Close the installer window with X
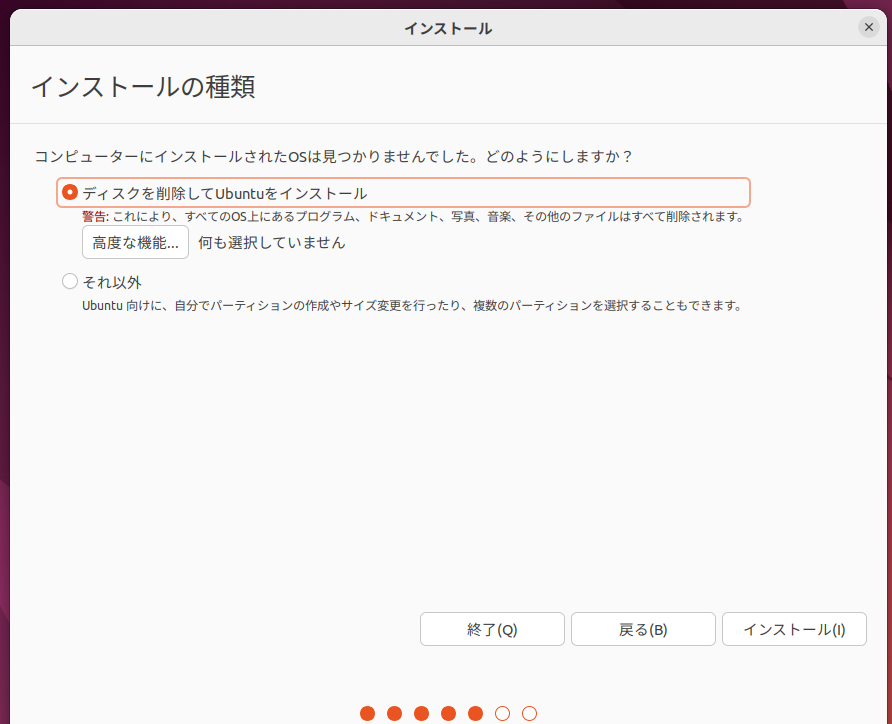892x724 pixels. (869, 27)
